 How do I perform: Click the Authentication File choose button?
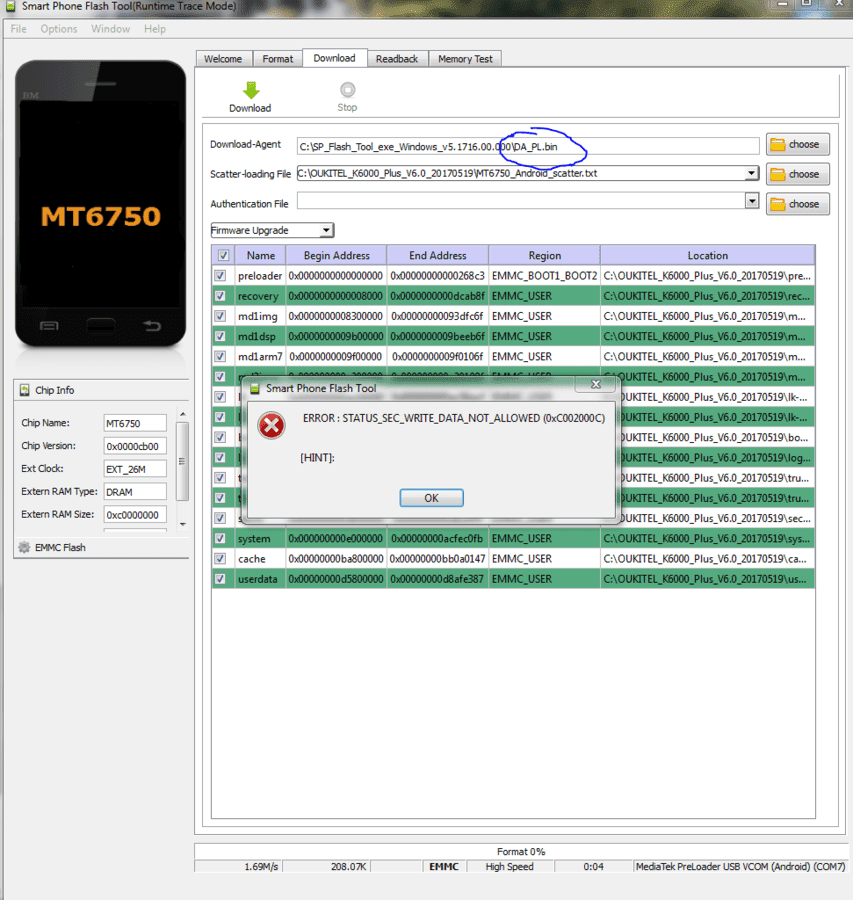[x=797, y=204]
